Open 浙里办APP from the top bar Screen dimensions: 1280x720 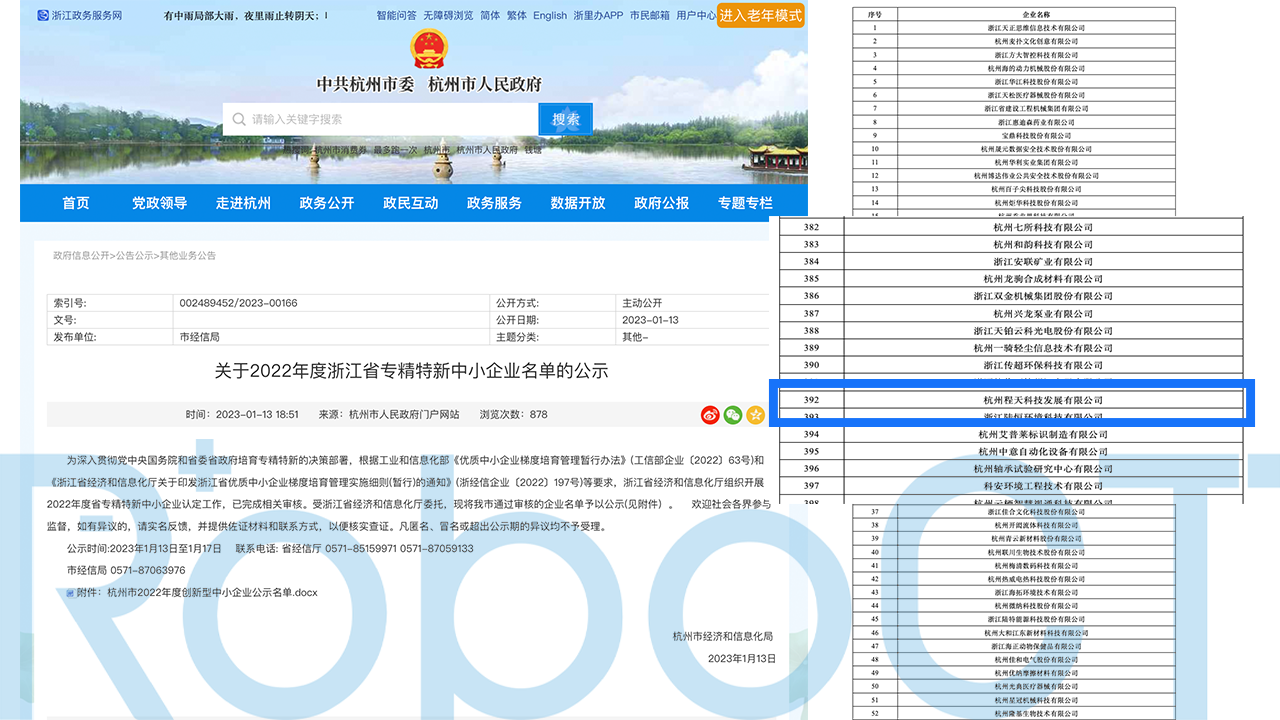pos(598,15)
